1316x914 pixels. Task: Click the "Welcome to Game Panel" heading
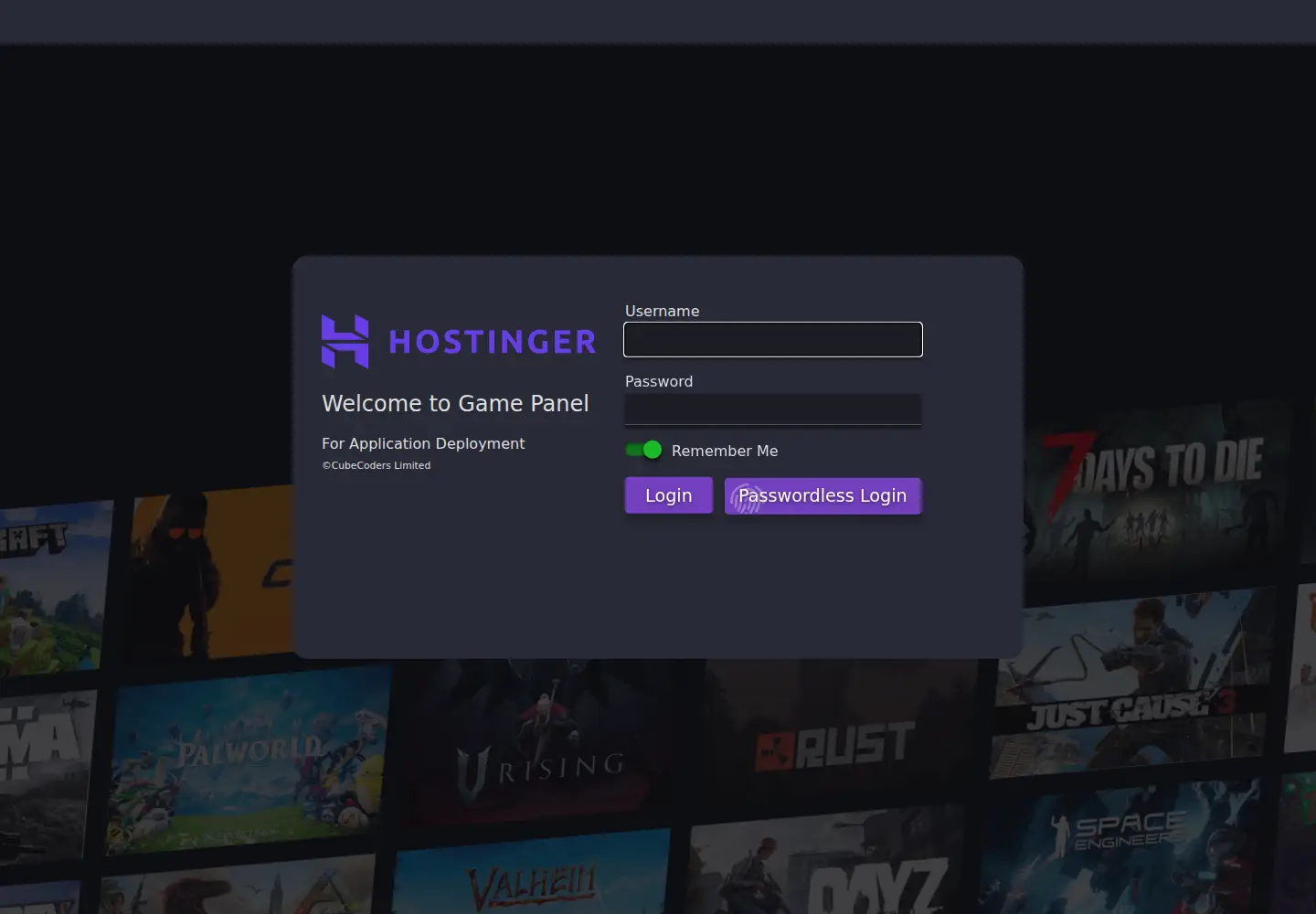pos(455,403)
